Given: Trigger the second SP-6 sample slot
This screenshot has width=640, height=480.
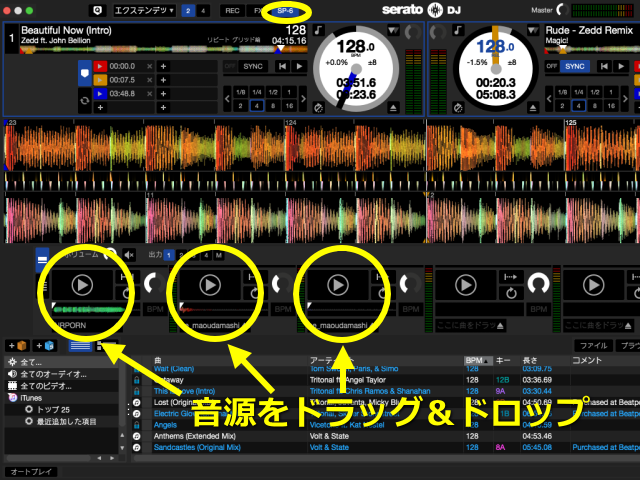Looking at the screenshot, I should click(209, 284).
